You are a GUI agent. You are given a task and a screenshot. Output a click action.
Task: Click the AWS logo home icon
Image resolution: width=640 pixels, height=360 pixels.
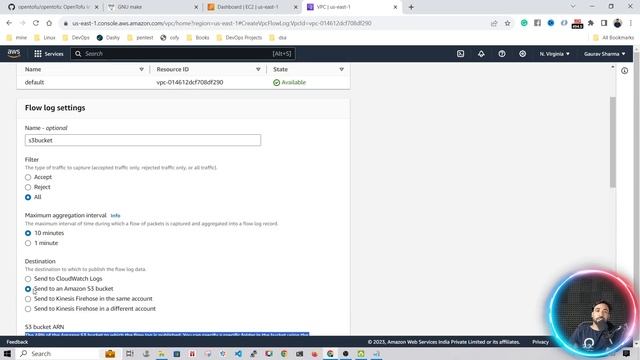[x=14, y=53]
